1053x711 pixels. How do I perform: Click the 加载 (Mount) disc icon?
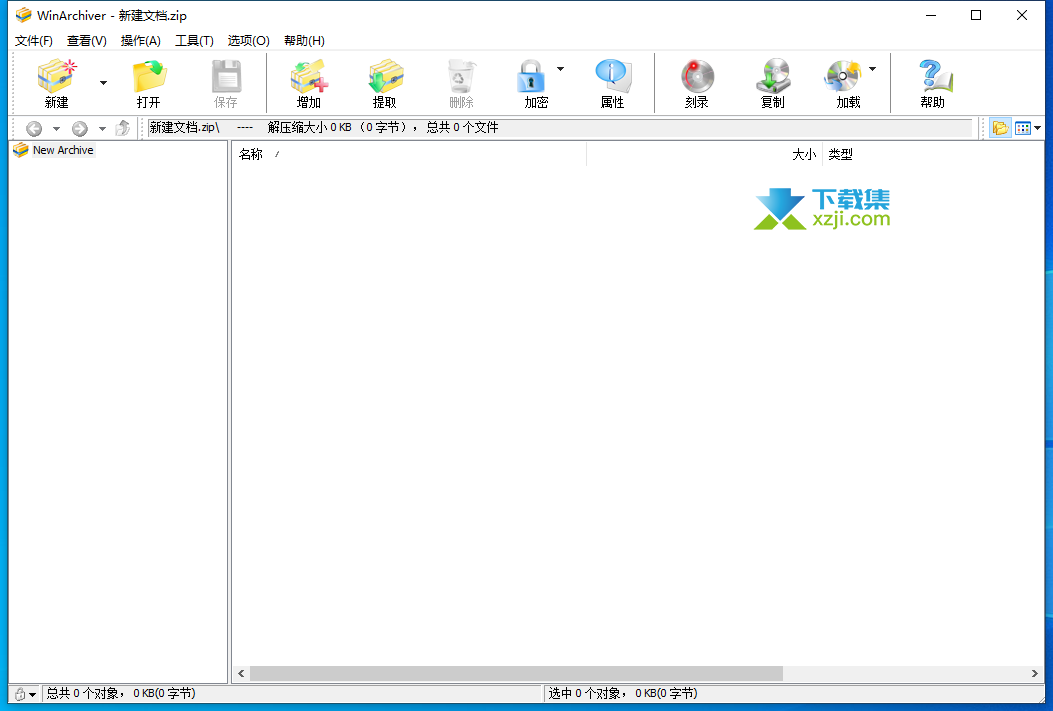[x=843, y=76]
